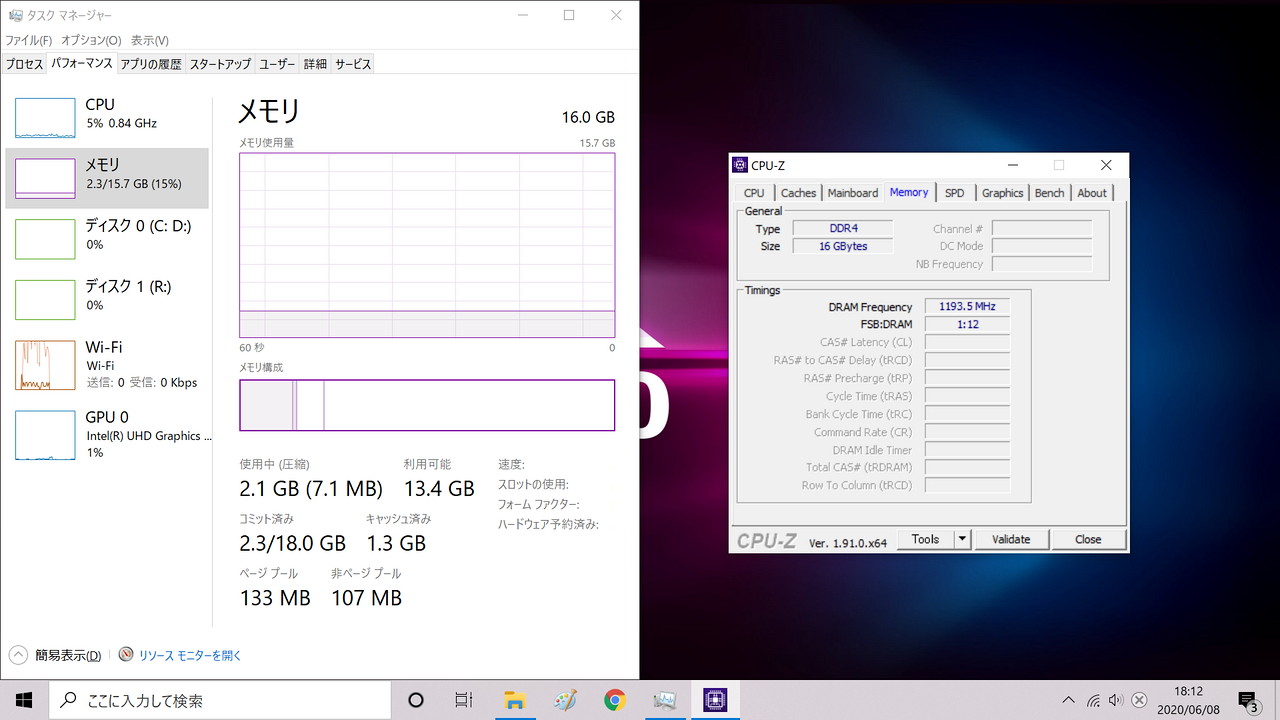Click Validate button in CPU-Z
The width and height of the screenshot is (1280, 720).
point(1011,539)
